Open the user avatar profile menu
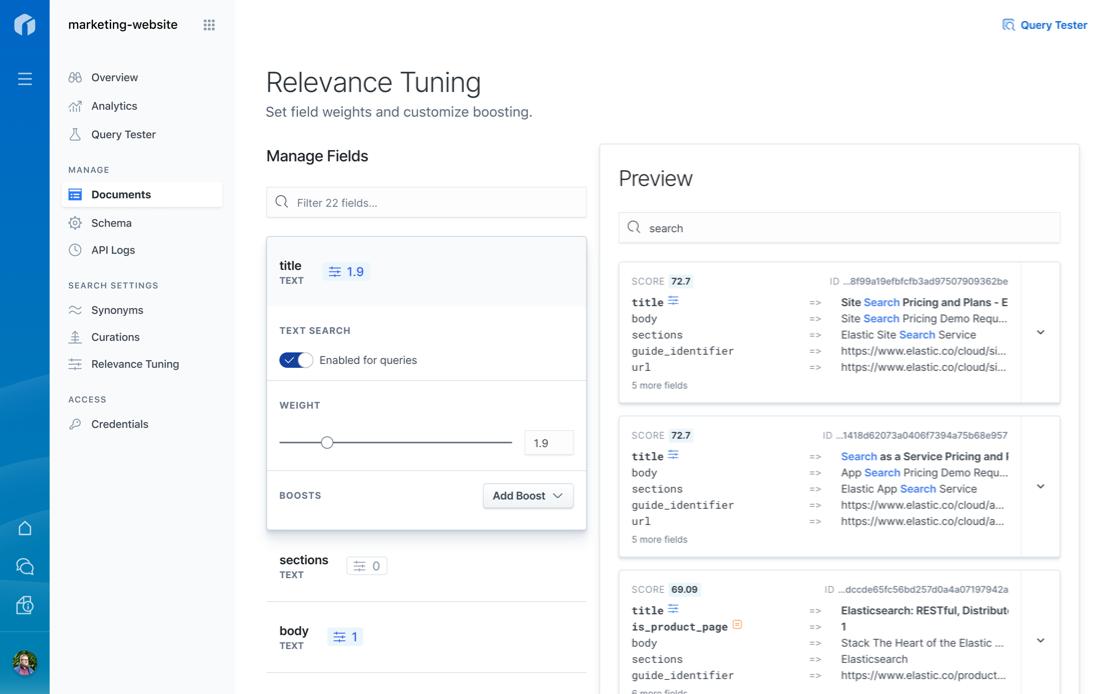The height and width of the screenshot is (694, 1110). pos(25,663)
